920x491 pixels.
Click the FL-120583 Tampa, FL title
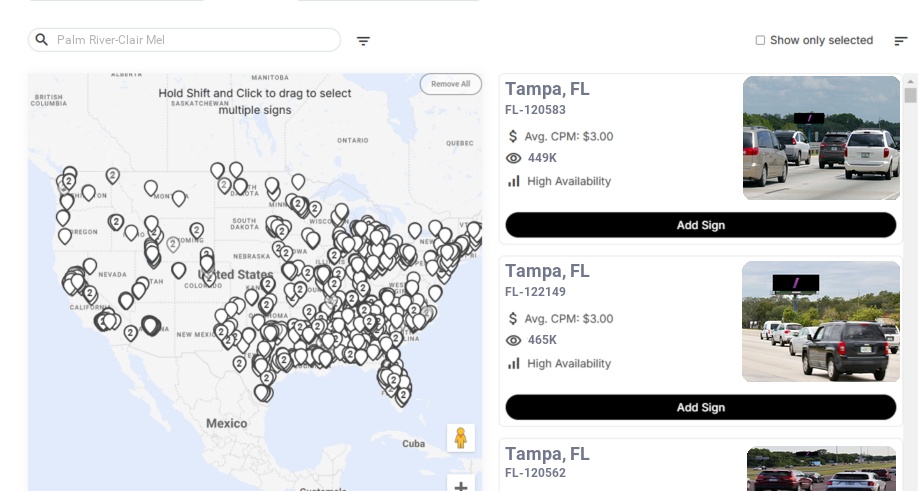(547, 89)
